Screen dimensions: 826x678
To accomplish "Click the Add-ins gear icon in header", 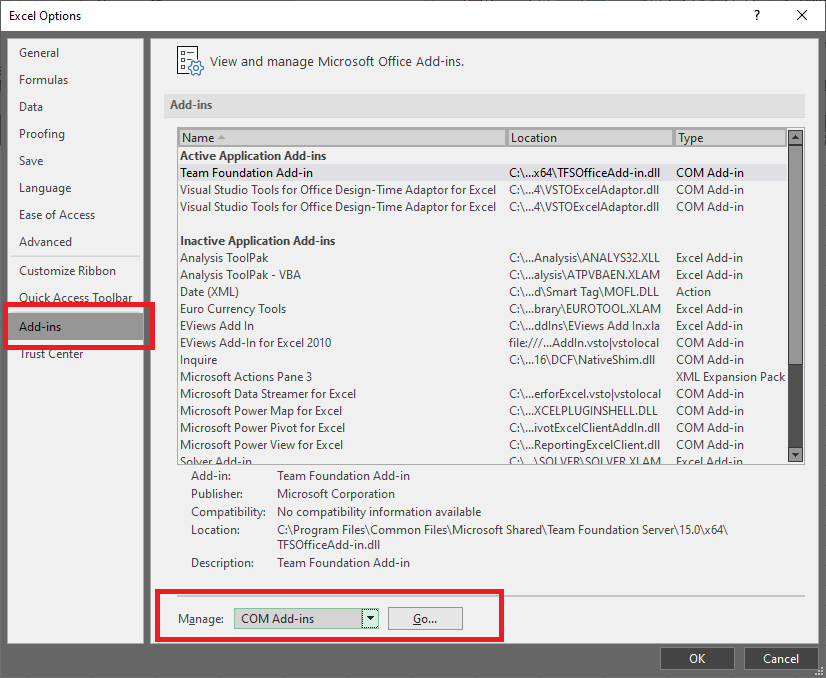I will (190, 60).
